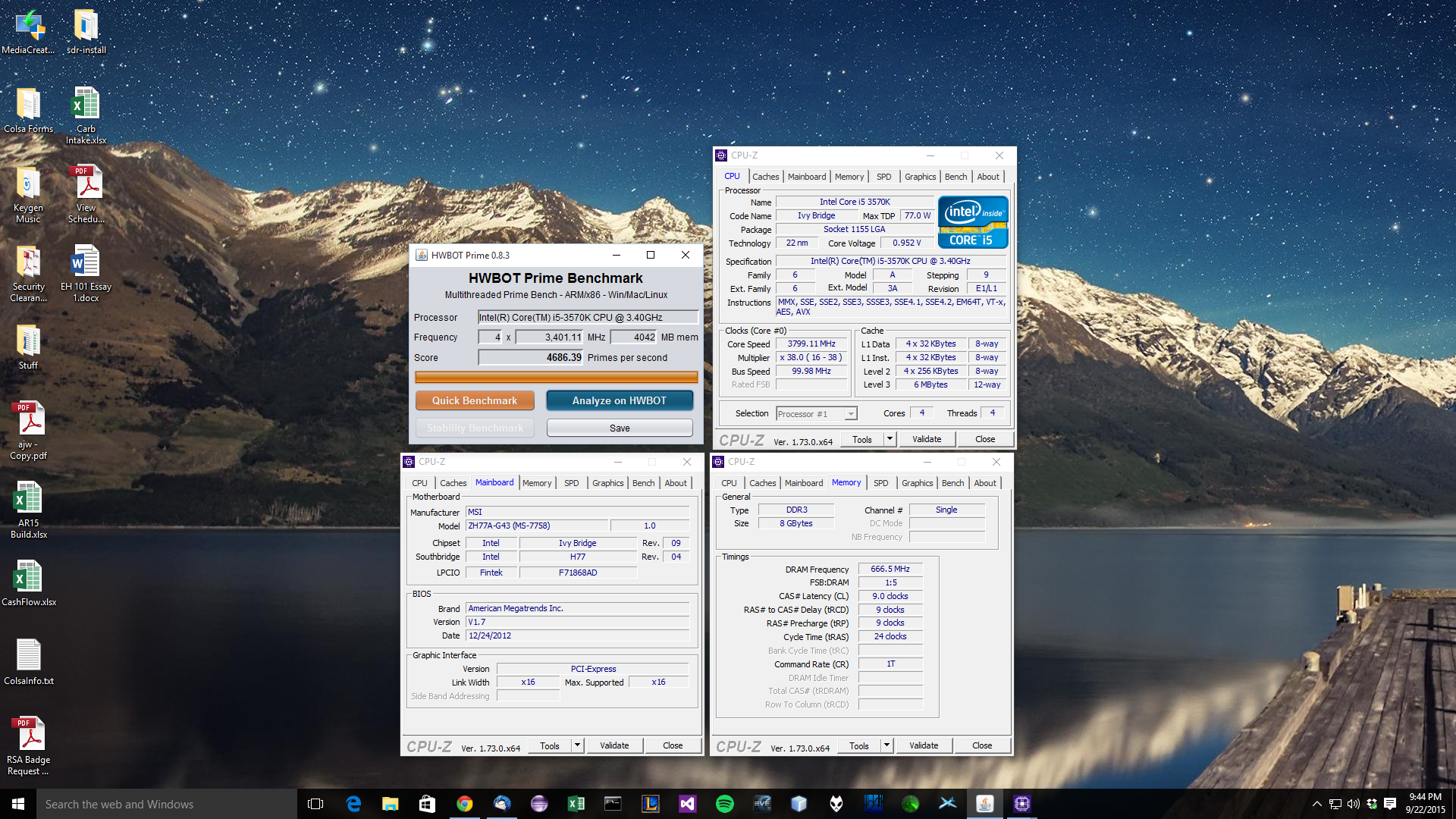1456x819 pixels.
Task: Open Graphics tab in CPU window
Action: 920,177
